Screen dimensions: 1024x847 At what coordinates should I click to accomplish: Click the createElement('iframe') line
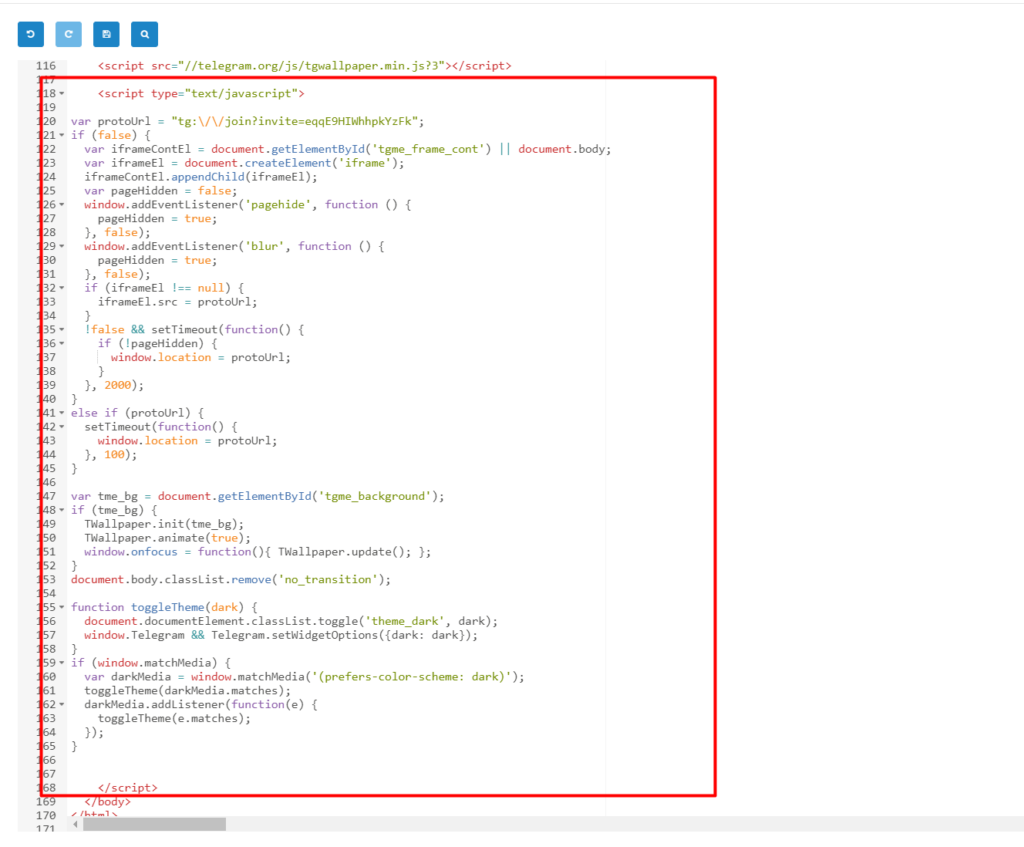[x=244, y=163]
